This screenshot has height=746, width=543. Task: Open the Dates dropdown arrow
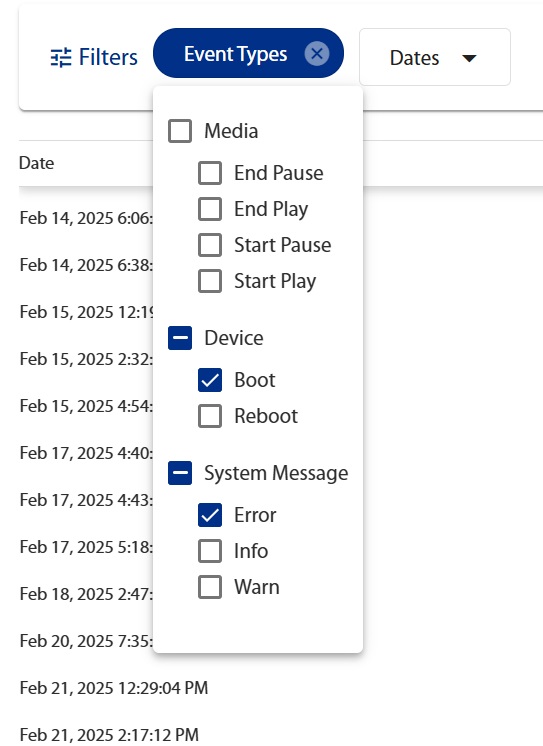coord(469,58)
